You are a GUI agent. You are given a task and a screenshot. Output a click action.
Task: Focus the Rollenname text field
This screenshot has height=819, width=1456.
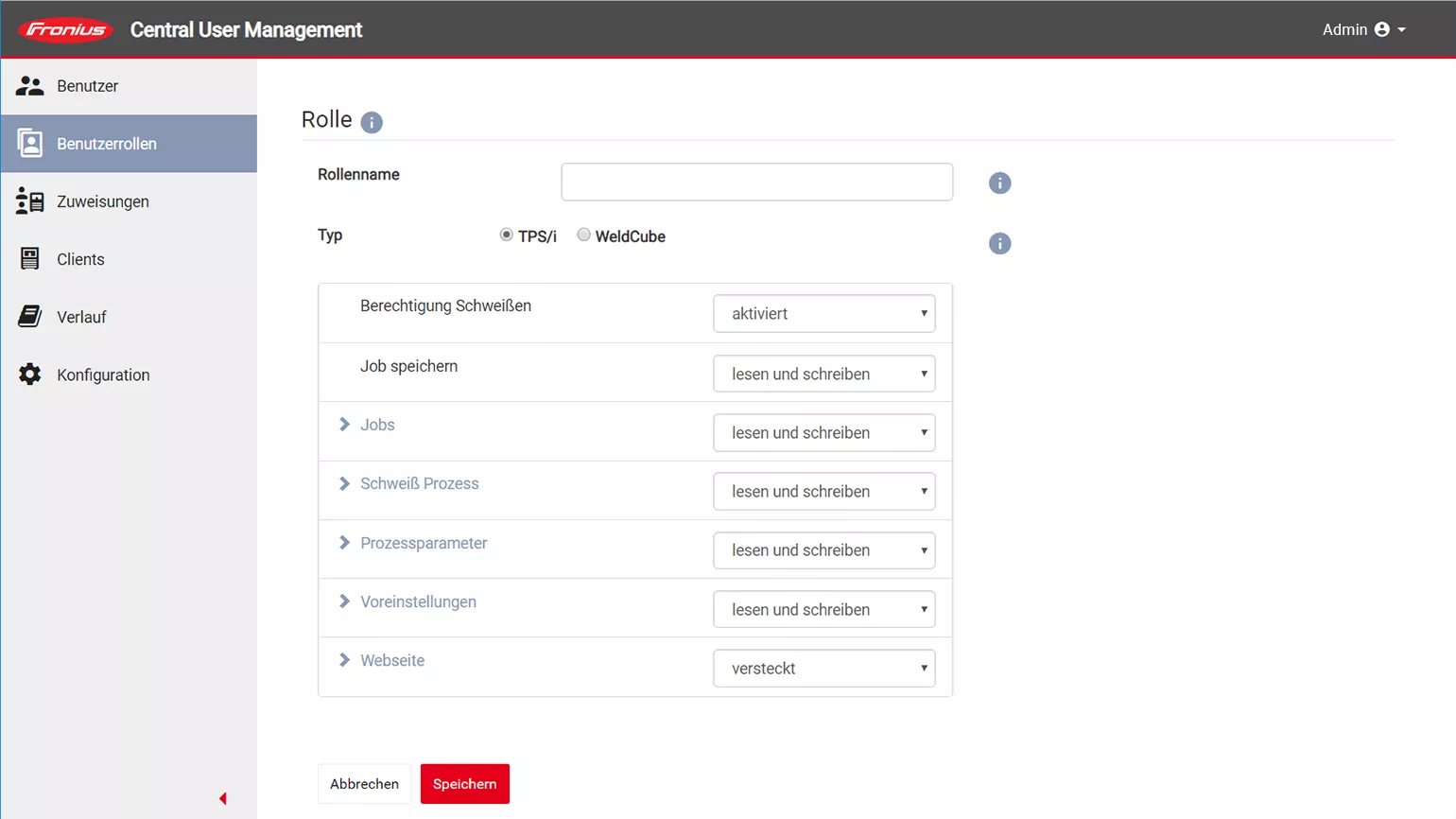coord(756,183)
